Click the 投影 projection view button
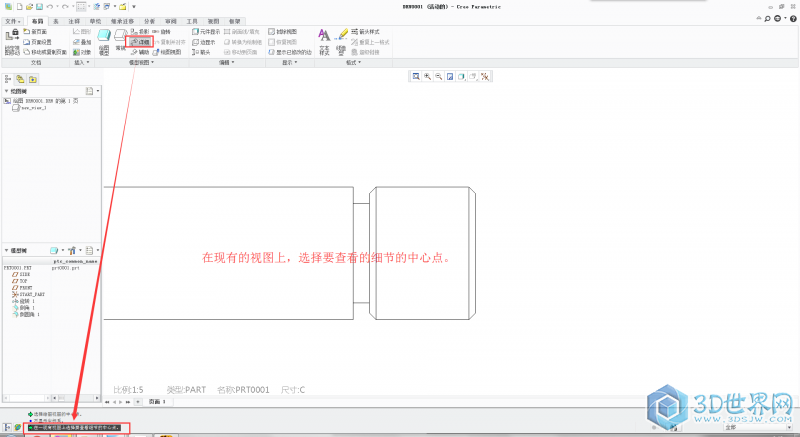Screen dimensions: 800x437 coord(140,32)
